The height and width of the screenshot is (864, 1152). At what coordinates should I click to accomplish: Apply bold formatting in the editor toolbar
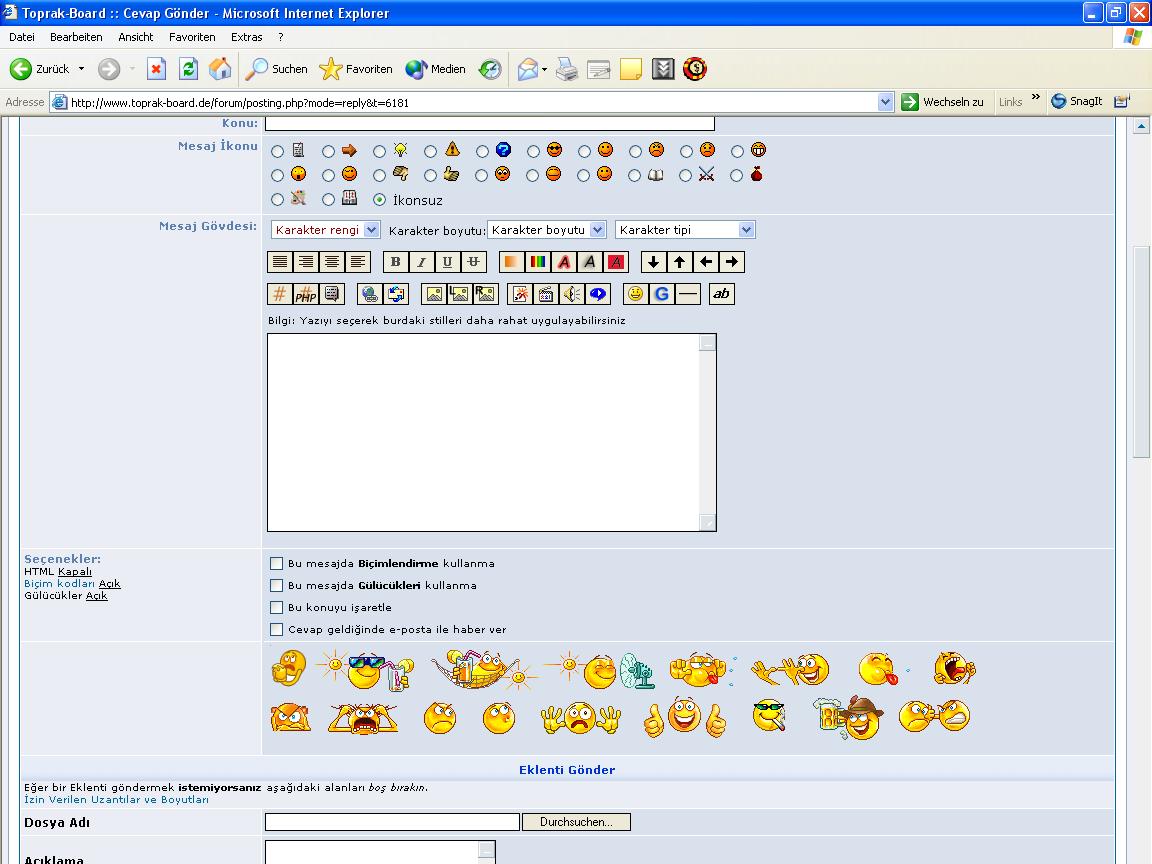click(396, 262)
